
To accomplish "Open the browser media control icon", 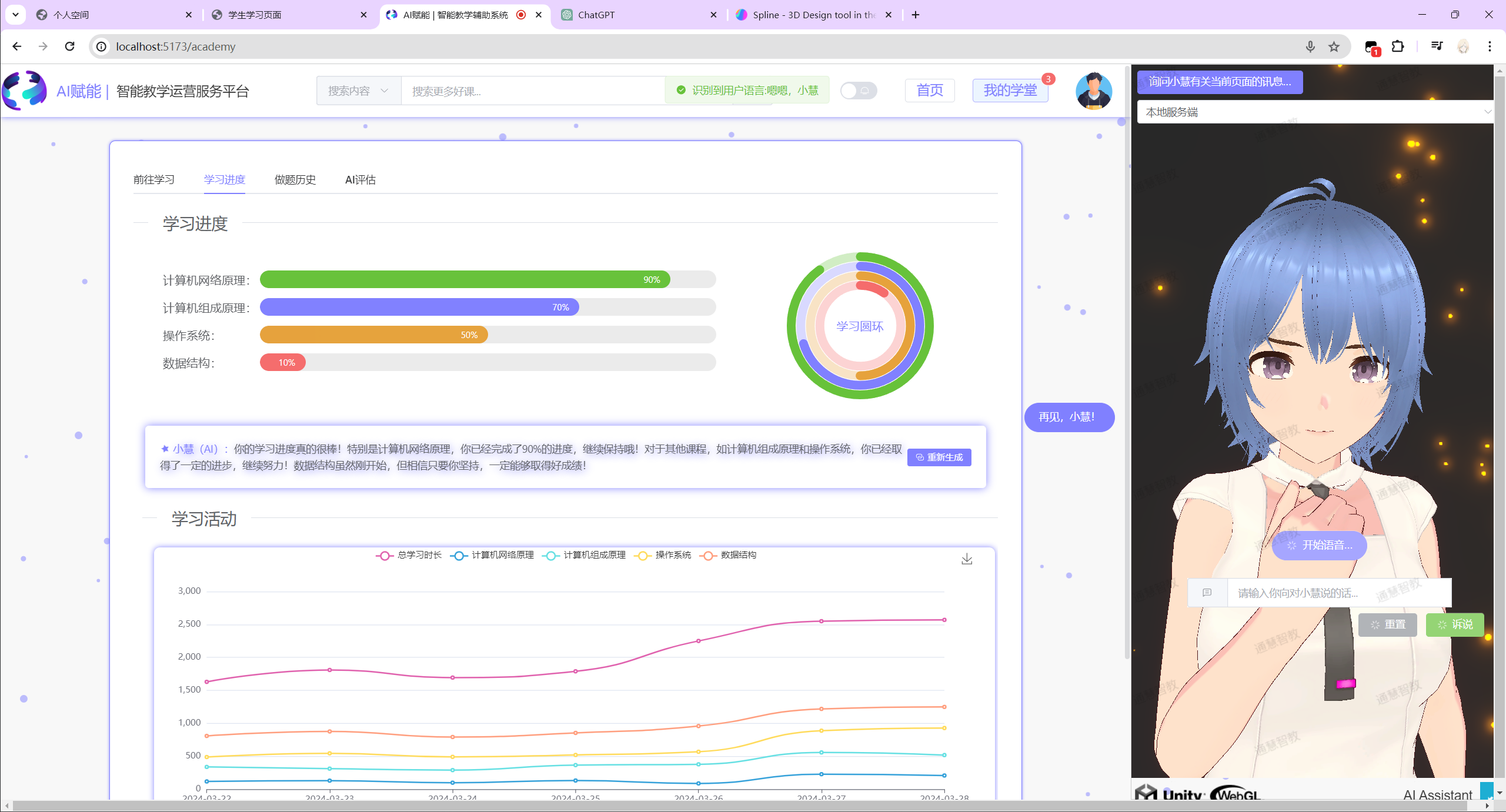I will (1437, 46).
